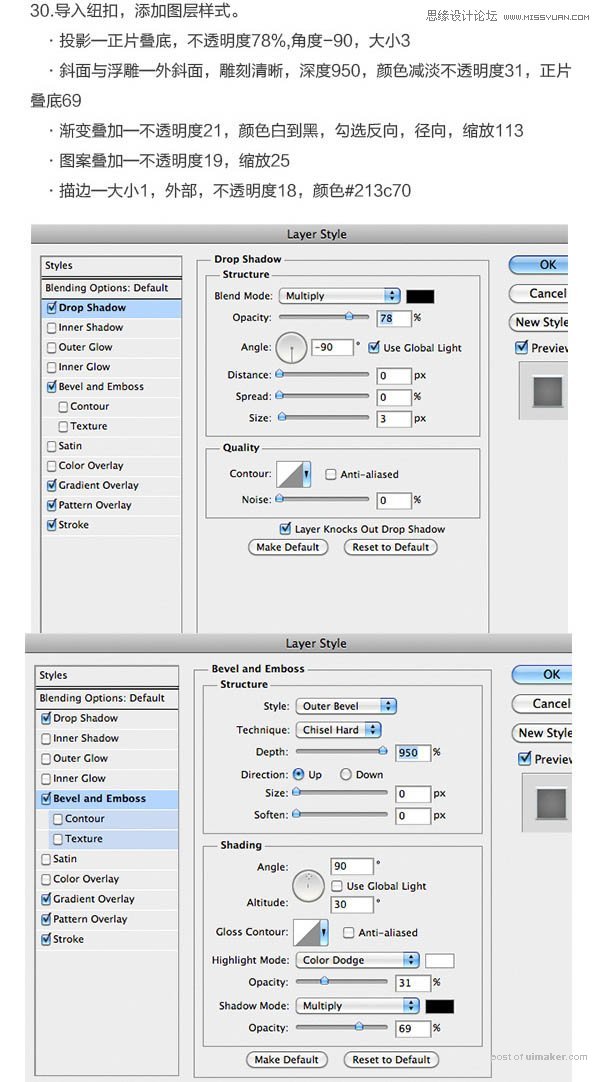This screenshot has width=600, height=1082.
Task: Click the Bevel Depth slider
Action: (341, 751)
